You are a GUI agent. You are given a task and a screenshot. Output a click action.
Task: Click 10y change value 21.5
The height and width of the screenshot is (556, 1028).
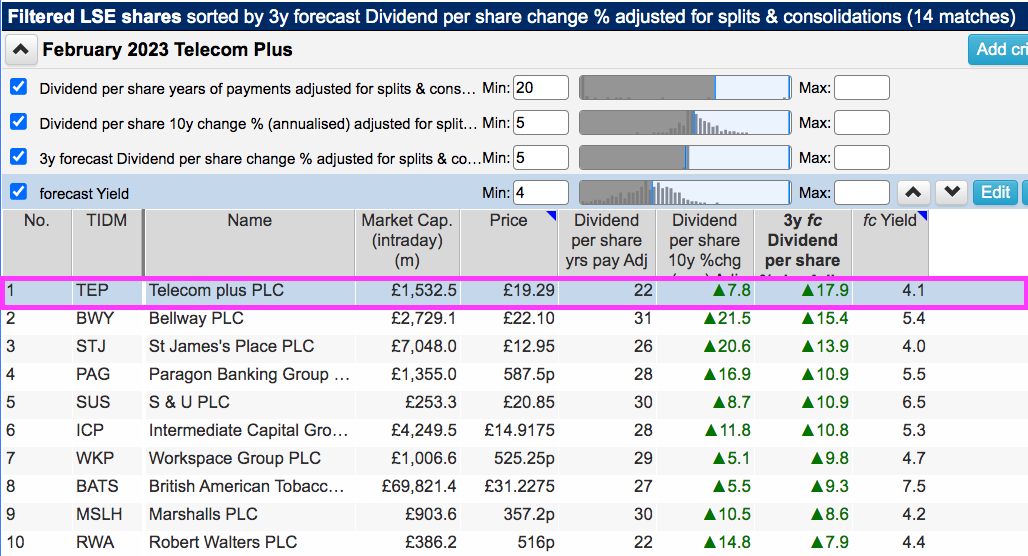(726, 319)
